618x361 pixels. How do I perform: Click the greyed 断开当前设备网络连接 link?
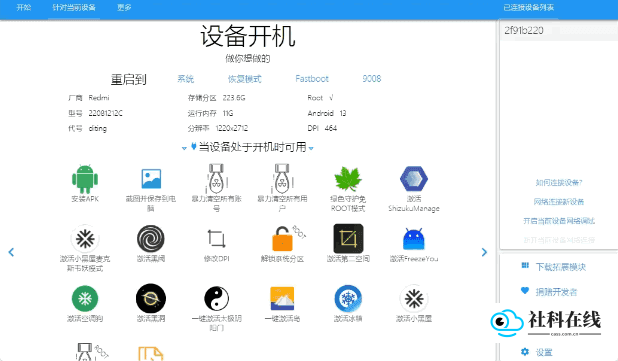point(559,240)
